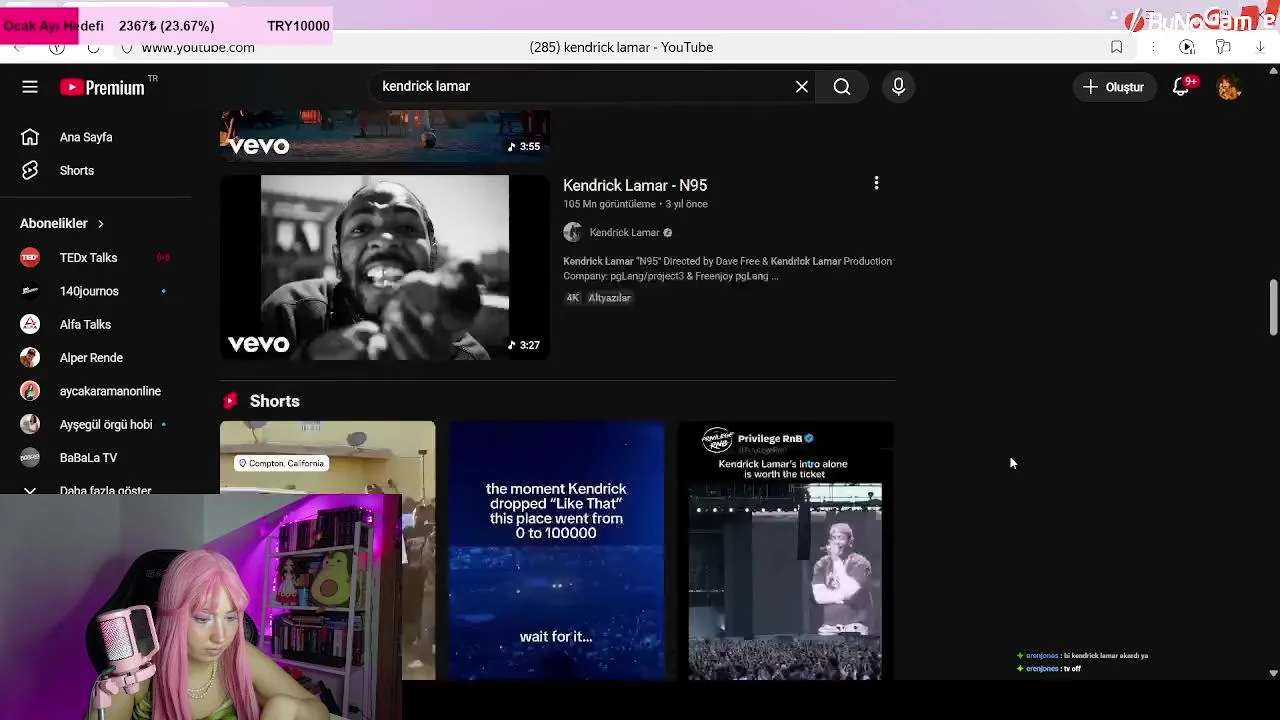The image size is (1280, 720).
Task: Click the BaBaLa TV avatar icon
Action: 30,458
